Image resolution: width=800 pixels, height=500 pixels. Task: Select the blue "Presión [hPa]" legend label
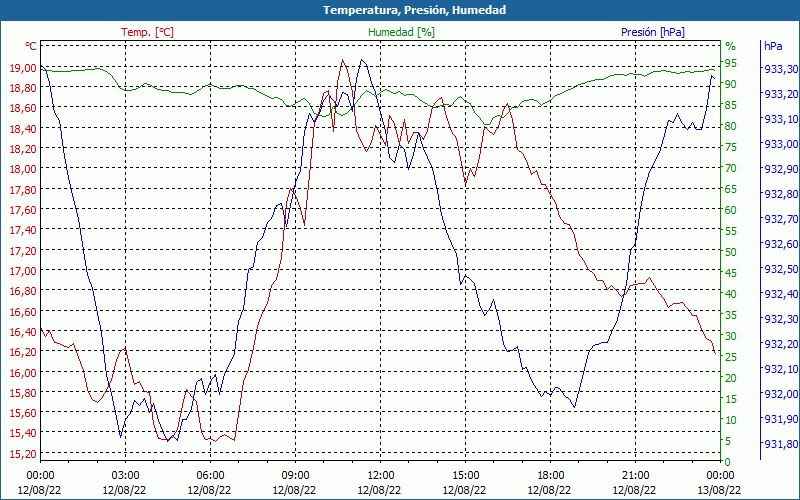coord(653,32)
